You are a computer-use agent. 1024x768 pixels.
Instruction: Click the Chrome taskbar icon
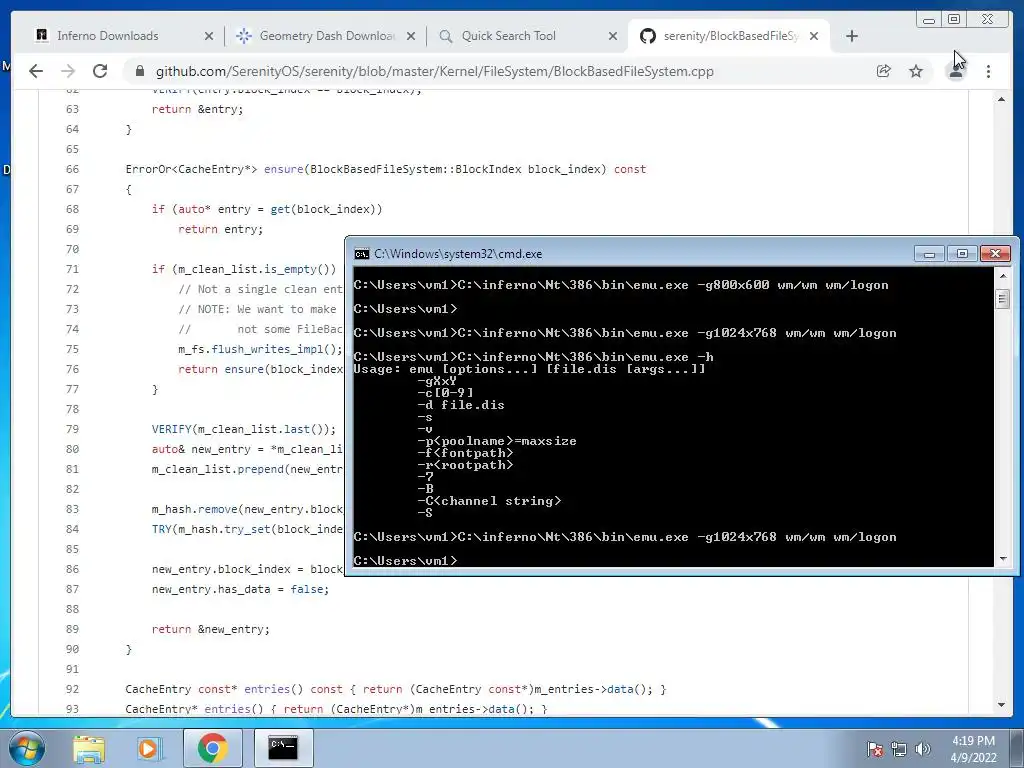212,748
